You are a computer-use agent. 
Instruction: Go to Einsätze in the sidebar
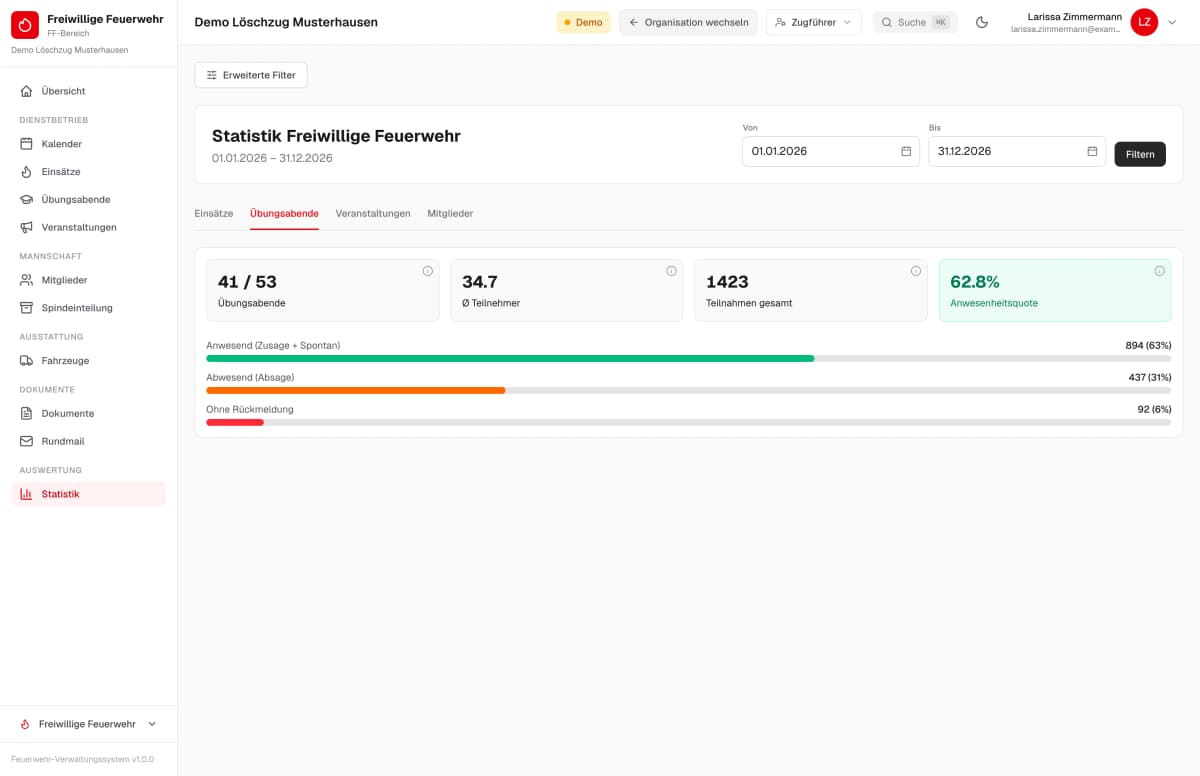(88, 172)
